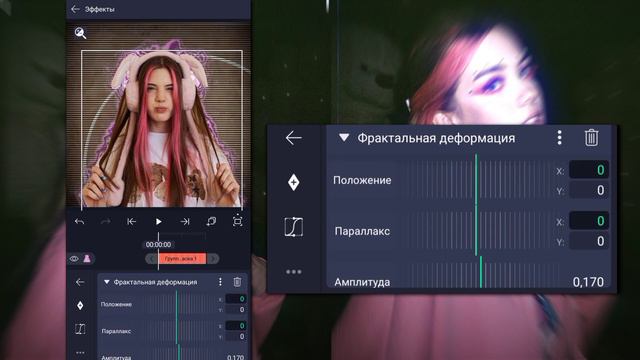Collapse Фрактальная деформация in the small panel
Viewport: 640px width, 360px height.
(107, 282)
